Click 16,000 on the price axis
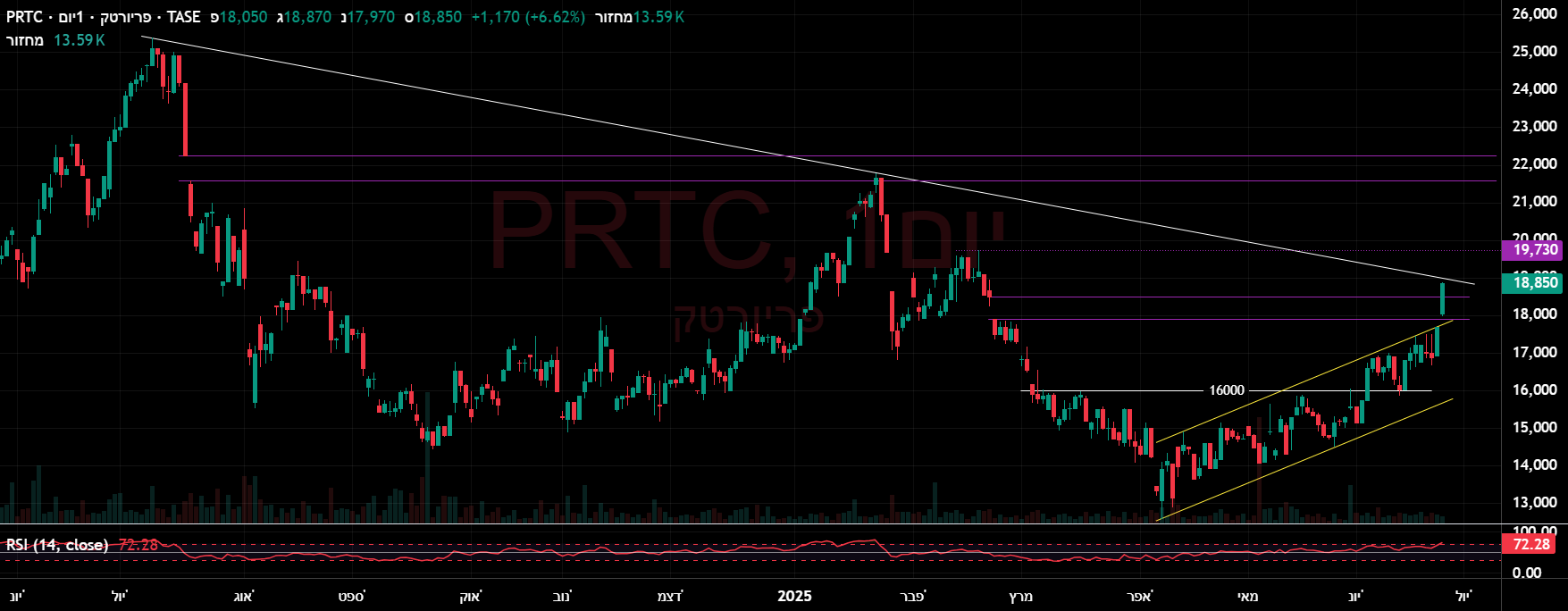The width and height of the screenshot is (1568, 611). (x=1534, y=389)
